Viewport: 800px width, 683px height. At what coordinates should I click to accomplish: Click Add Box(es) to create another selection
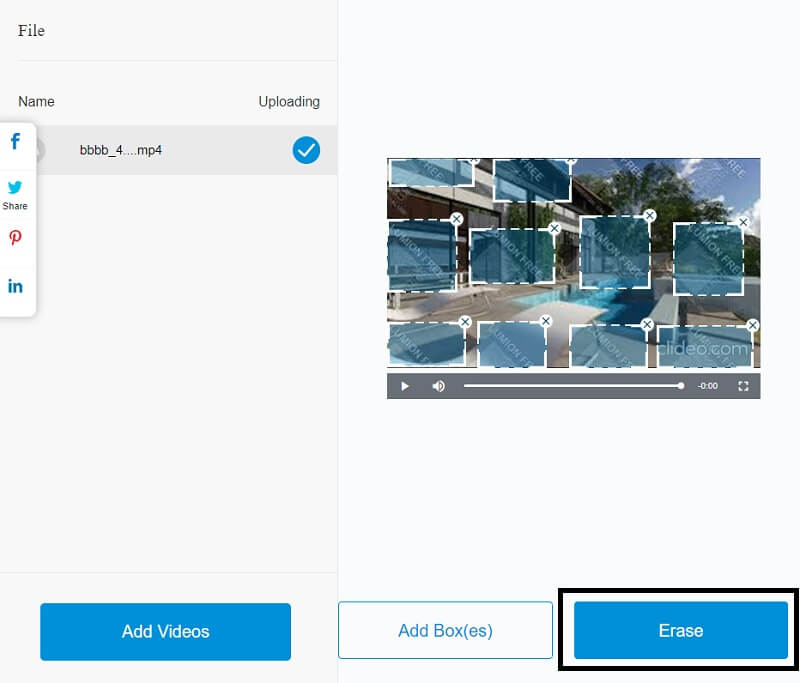(445, 630)
